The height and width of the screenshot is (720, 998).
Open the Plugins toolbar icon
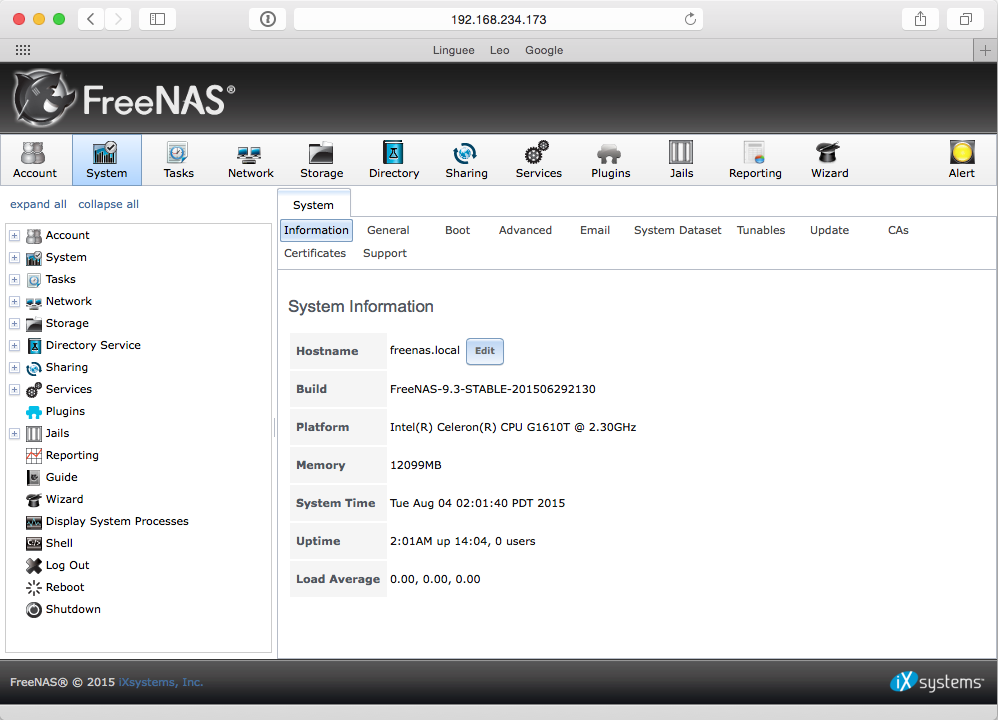coord(610,160)
